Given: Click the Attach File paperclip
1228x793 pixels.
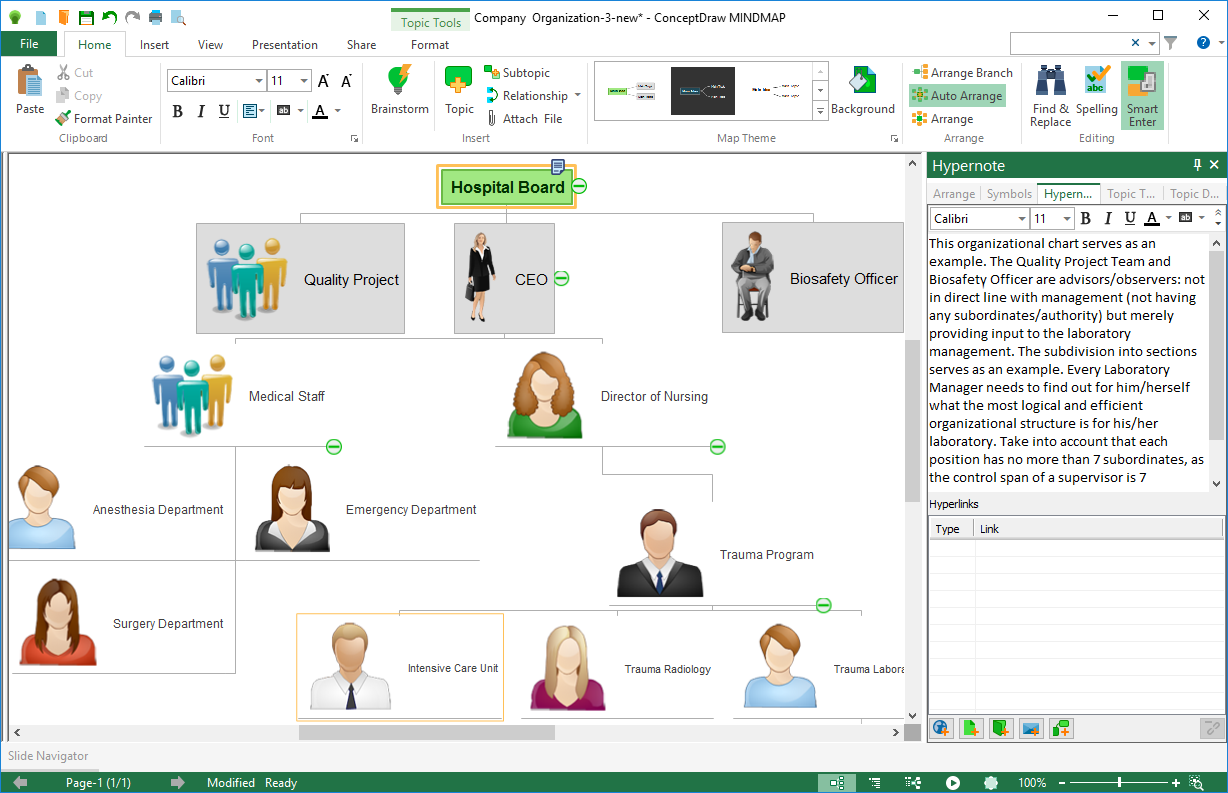Looking at the screenshot, I should (x=524, y=118).
